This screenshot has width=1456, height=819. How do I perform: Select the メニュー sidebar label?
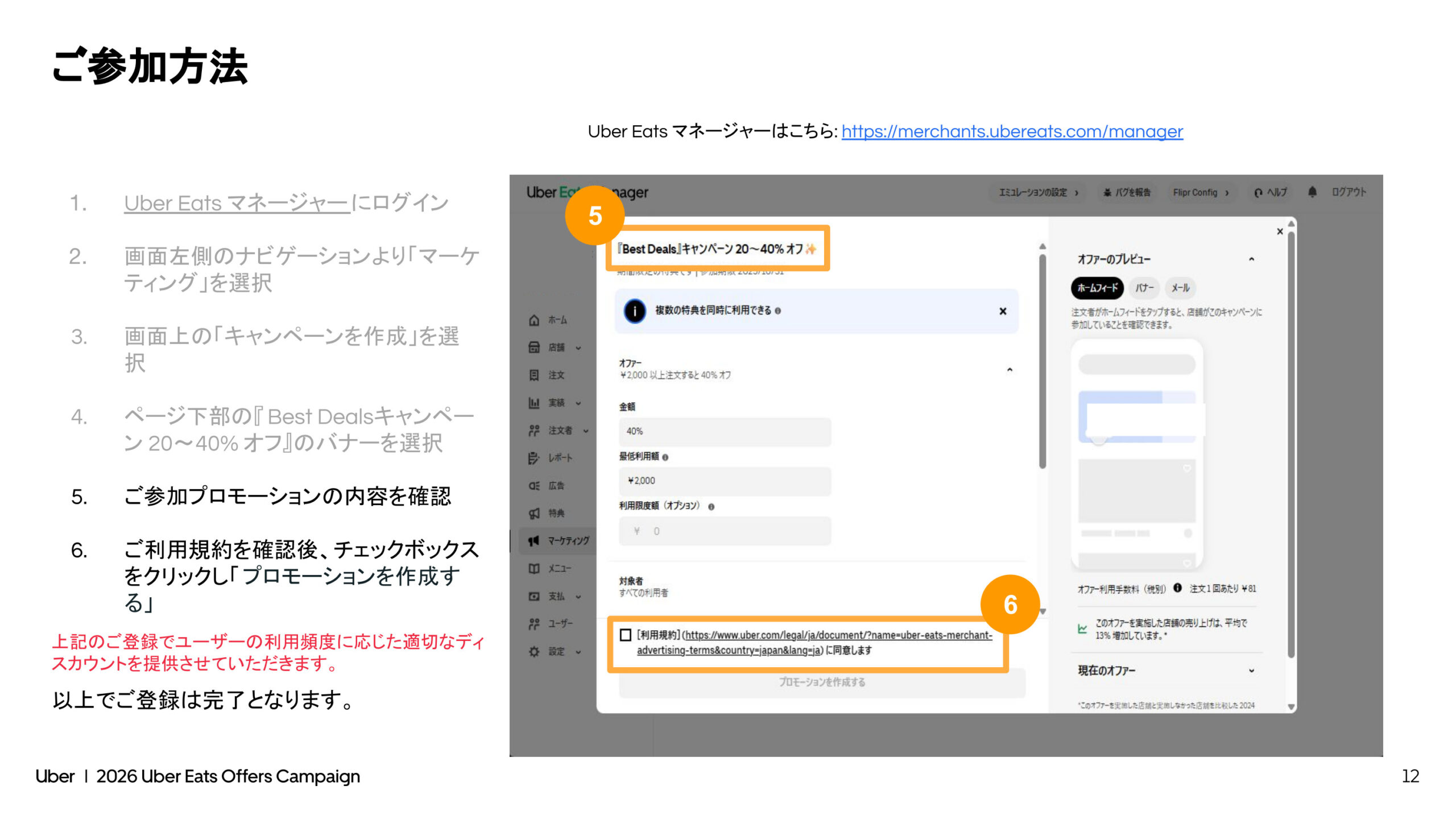pos(560,569)
